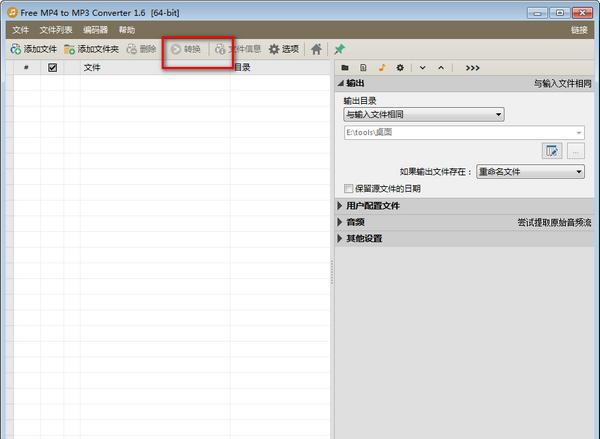The height and width of the screenshot is (439, 600).
Task: Click the browse '...' button next to the path
Action: 576,151
